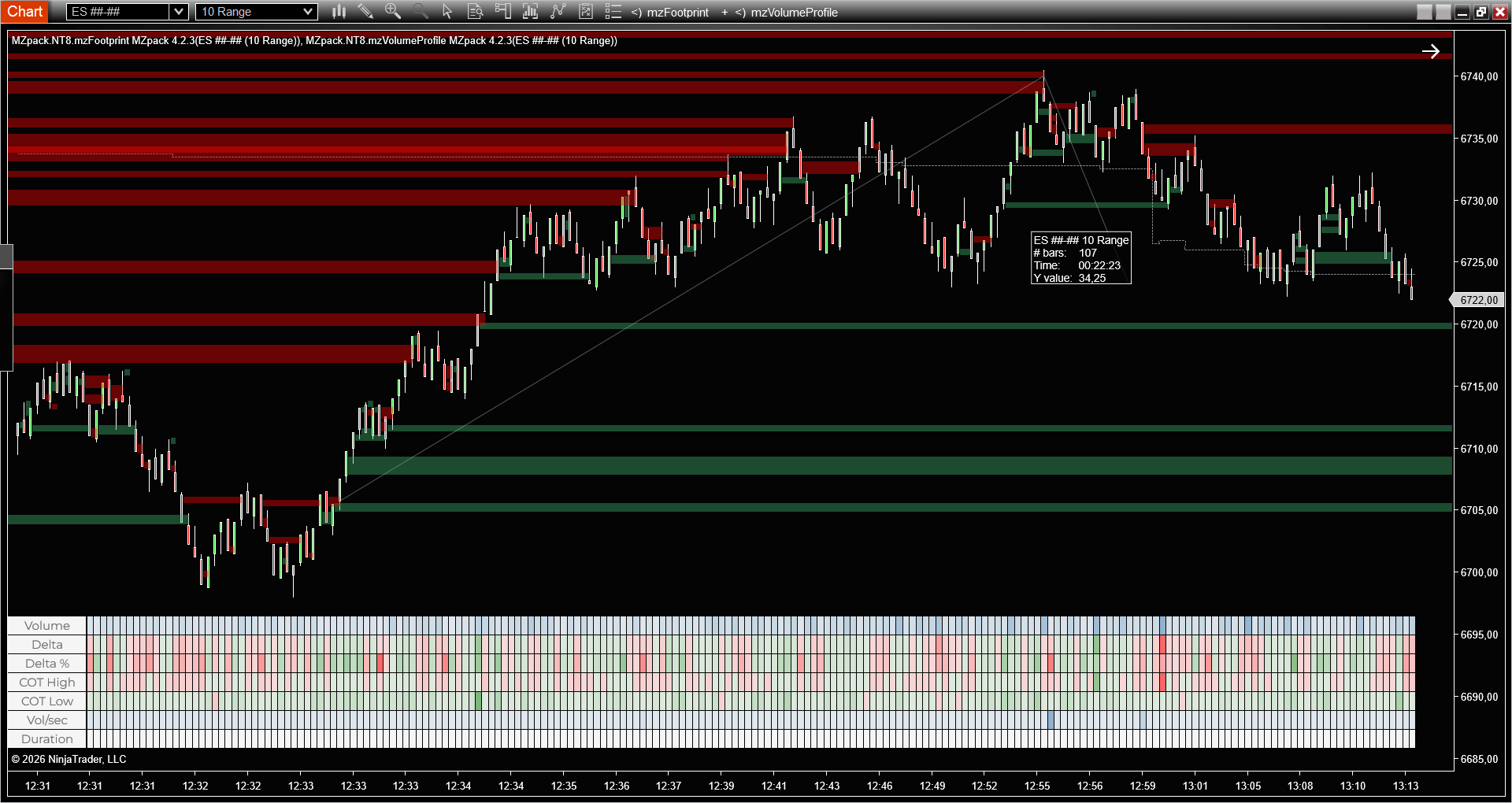Image resolution: width=1512 pixels, height=803 pixels.
Task: Click the 13:13 time axis label
Action: (x=1406, y=786)
